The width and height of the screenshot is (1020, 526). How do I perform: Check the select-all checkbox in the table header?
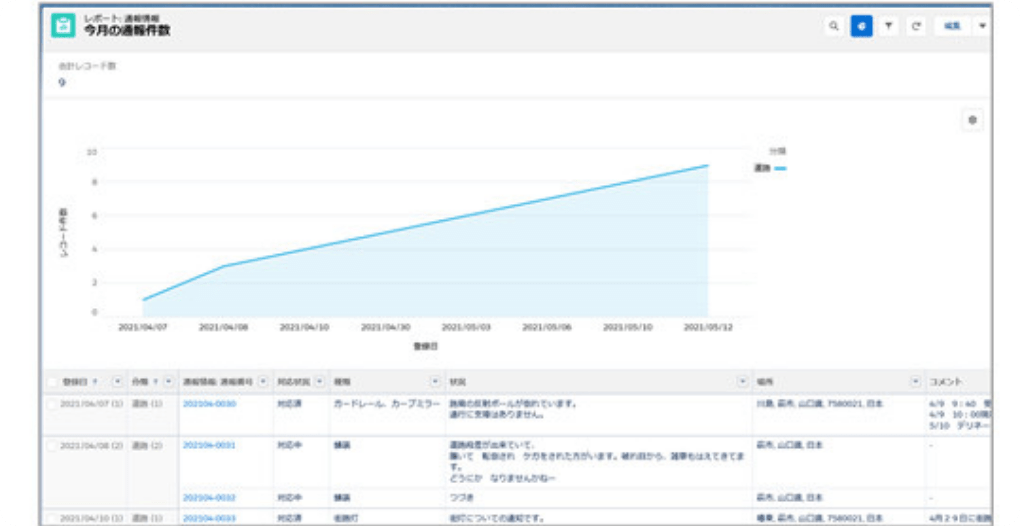pyautogui.click(x=53, y=382)
